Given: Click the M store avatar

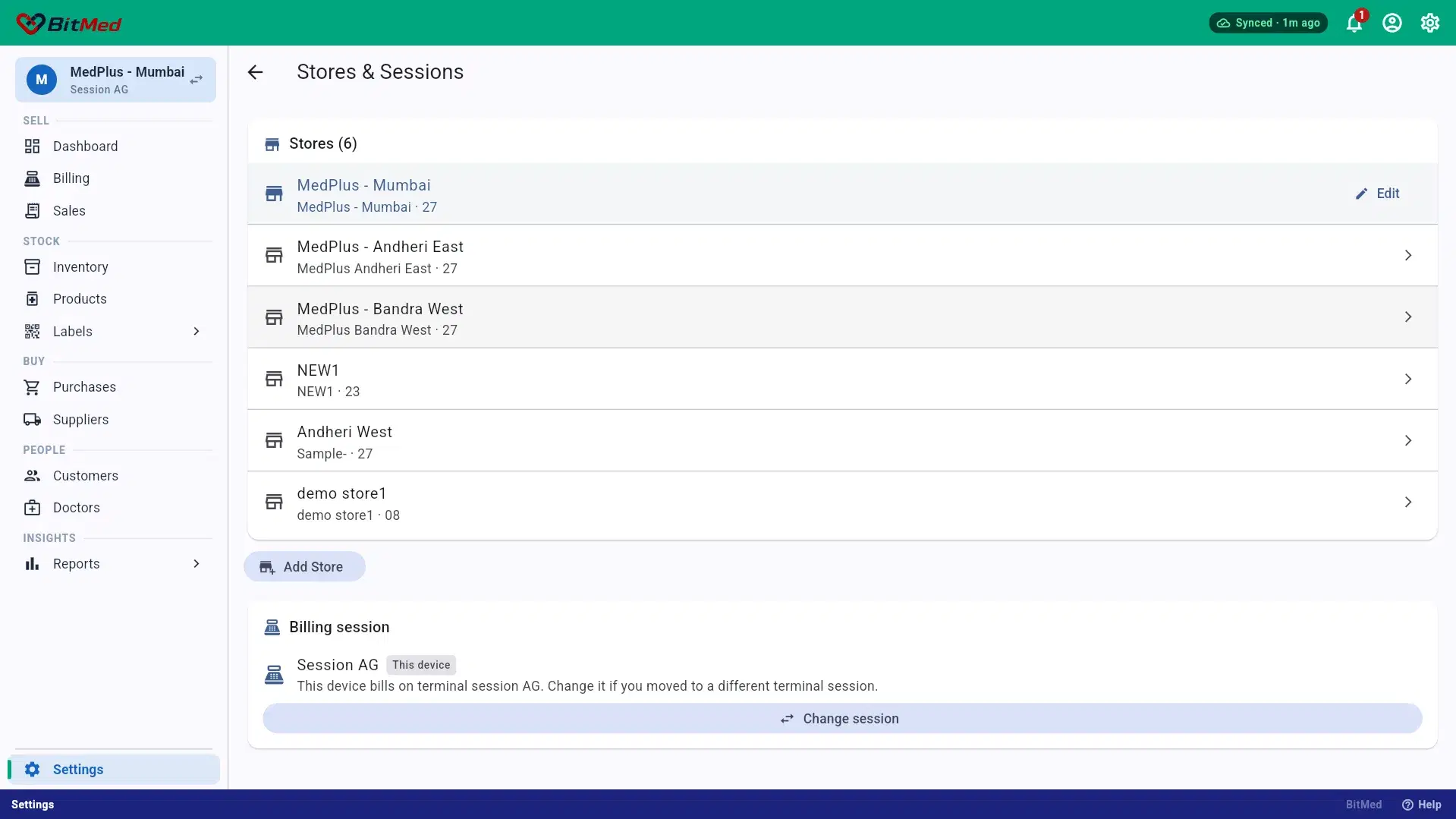Looking at the screenshot, I should 42,80.
